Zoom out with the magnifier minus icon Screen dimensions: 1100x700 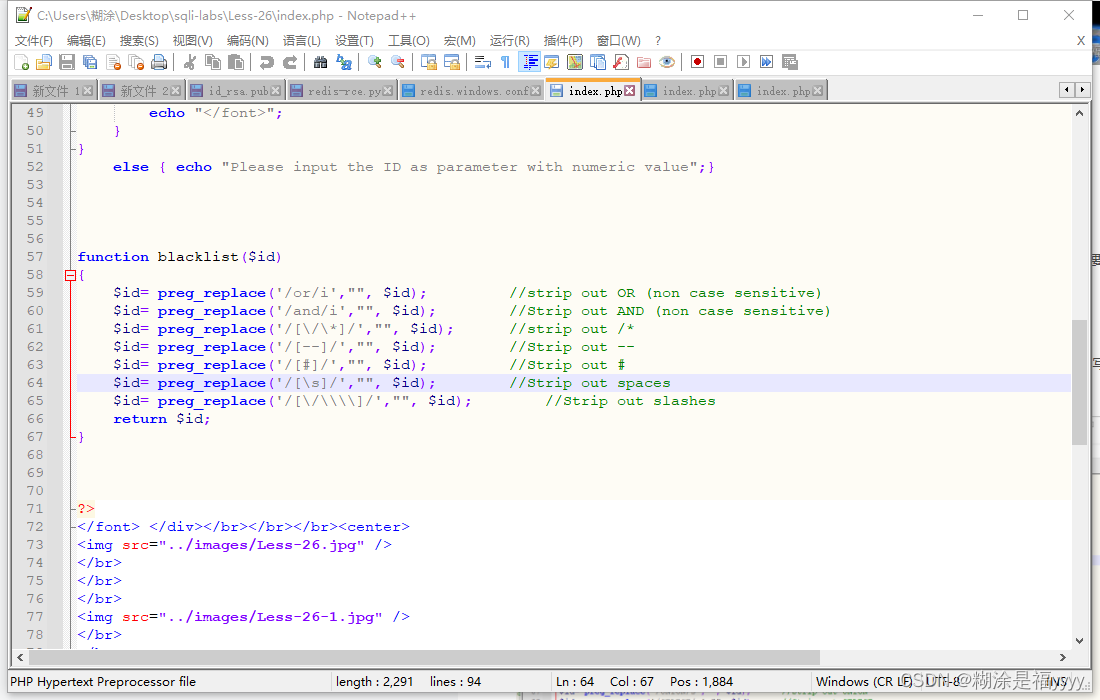(398, 62)
